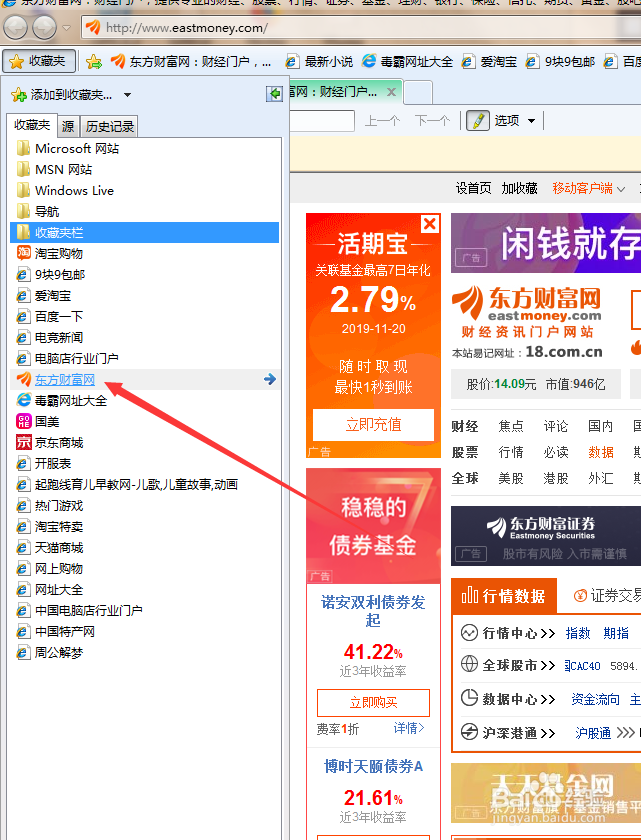Pin the favorites panel with green arrow icon
The height and width of the screenshot is (840, 641).
pyautogui.click(x=274, y=94)
